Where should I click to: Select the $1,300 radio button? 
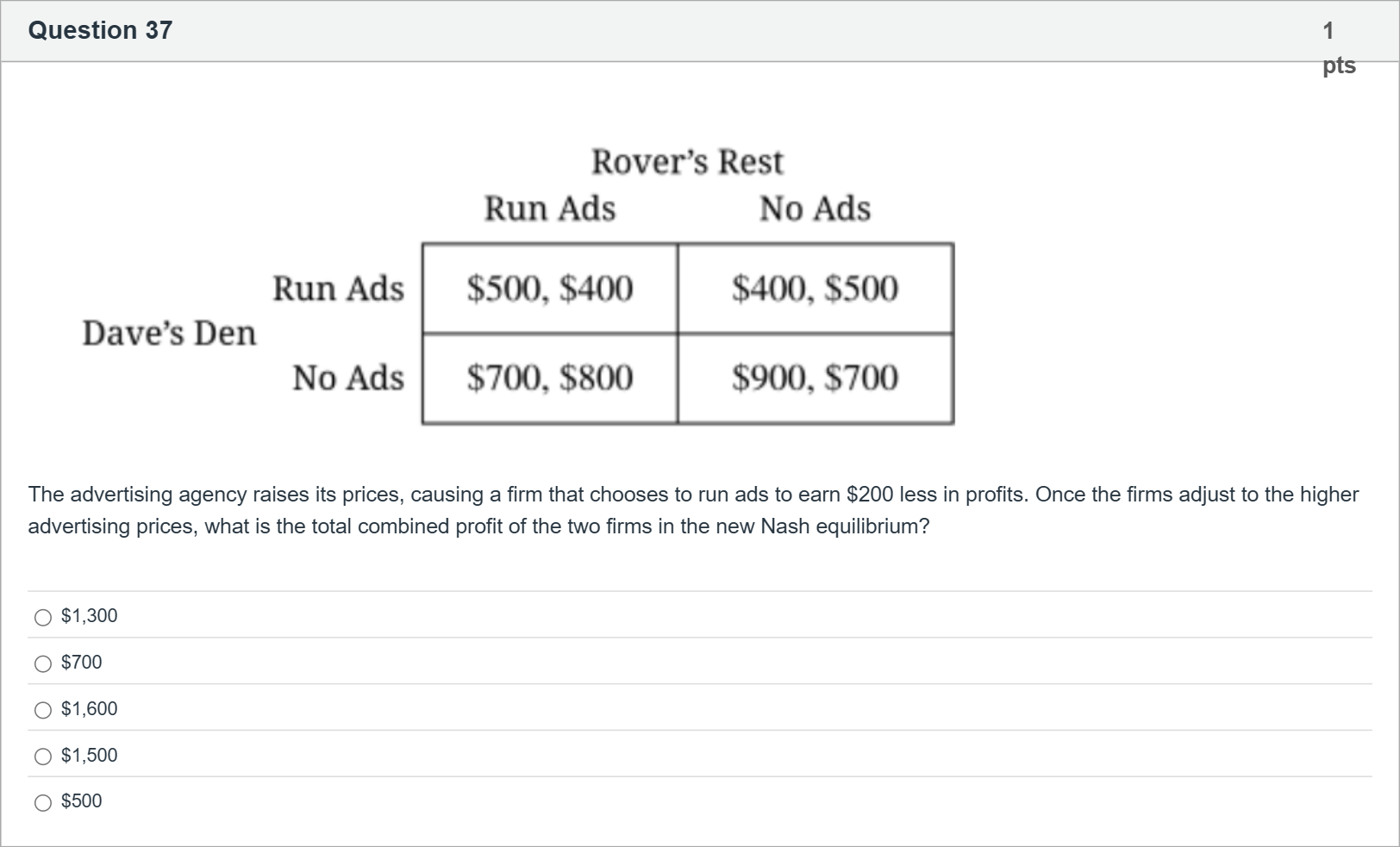pyautogui.click(x=43, y=617)
